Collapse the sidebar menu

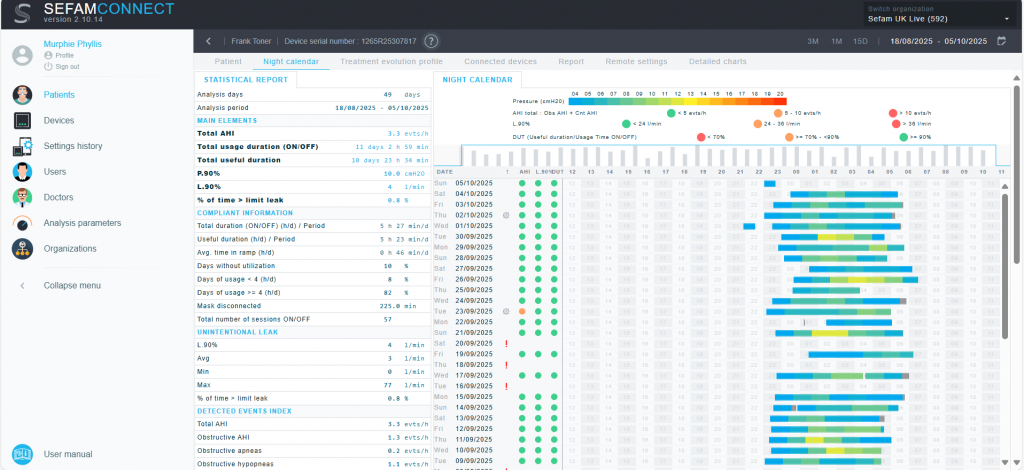[71, 286]
